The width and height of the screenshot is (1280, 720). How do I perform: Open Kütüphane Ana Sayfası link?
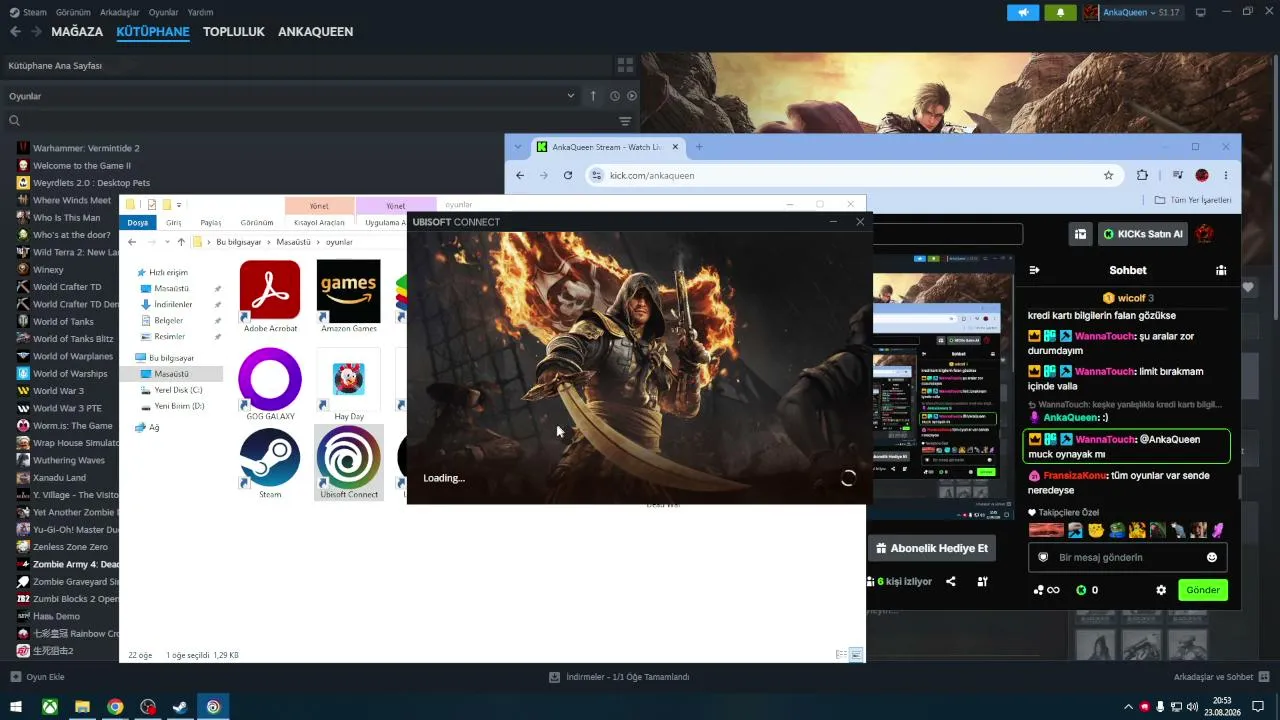(55, 66)
